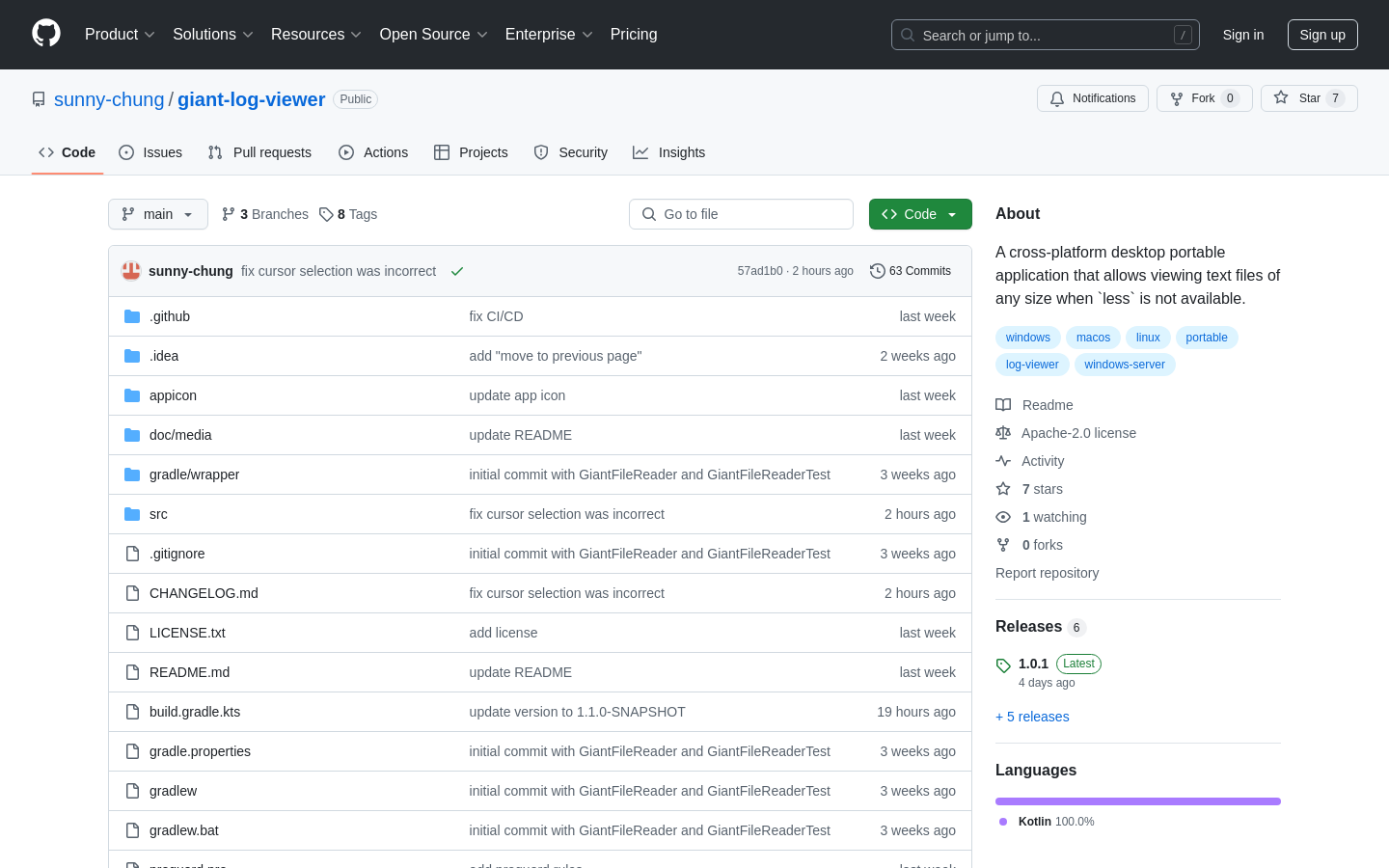Expand the Solutions menu
The height and width of the screenshot is (868, 1389).
[x=213, y=34]
